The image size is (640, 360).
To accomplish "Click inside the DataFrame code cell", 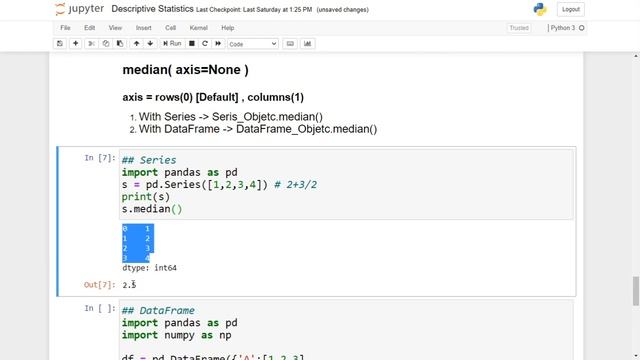I will coord(346,330).
